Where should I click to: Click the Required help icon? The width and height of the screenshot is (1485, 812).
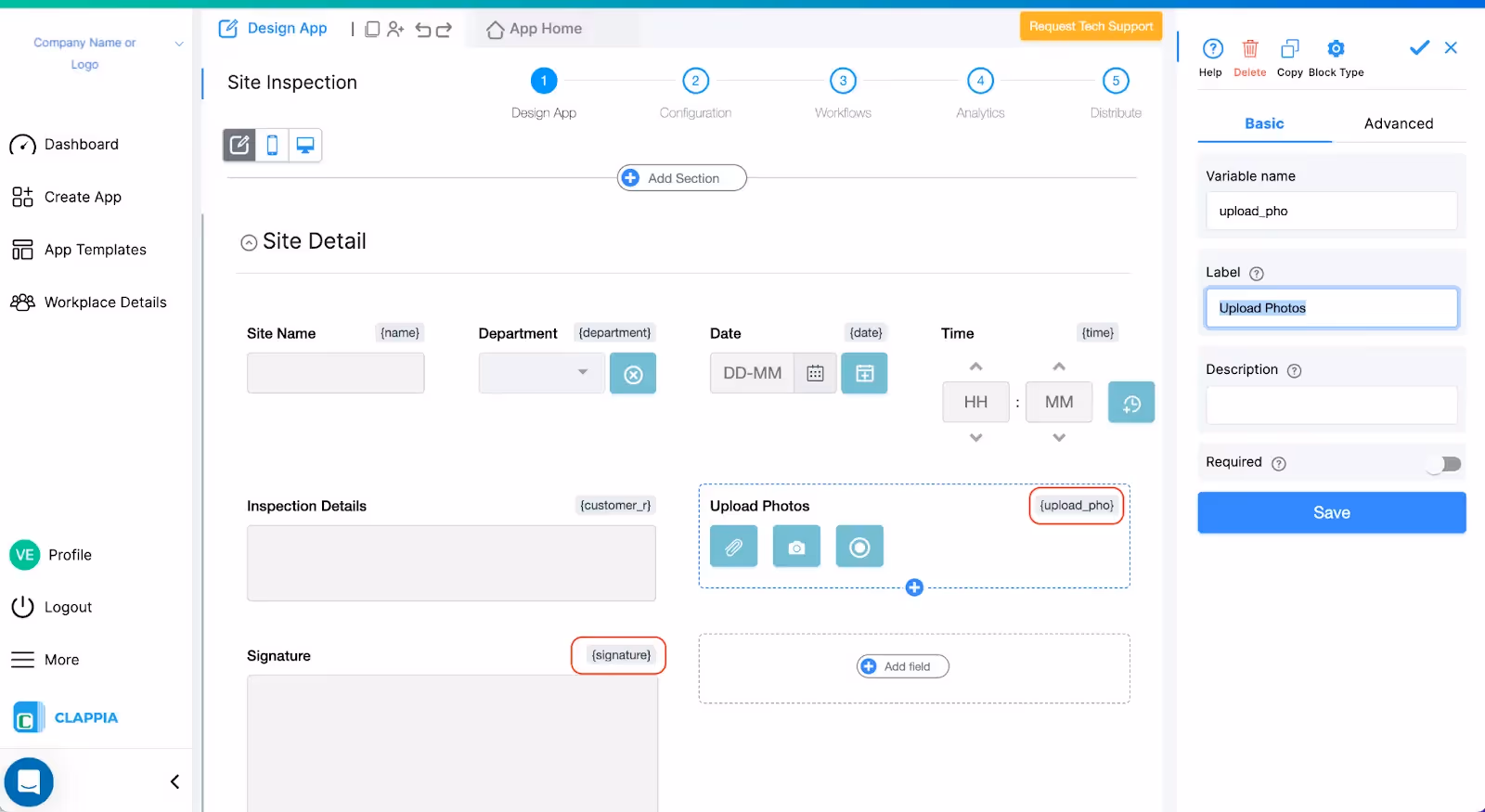(x=1279, y=463)
